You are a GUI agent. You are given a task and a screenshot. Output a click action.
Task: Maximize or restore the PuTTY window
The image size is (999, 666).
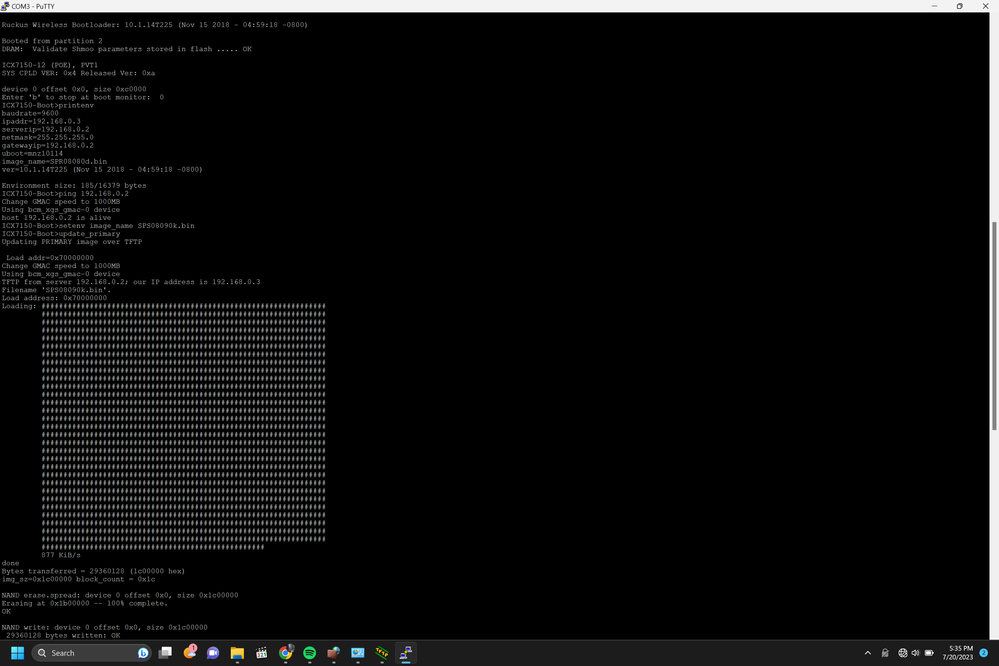960,6
